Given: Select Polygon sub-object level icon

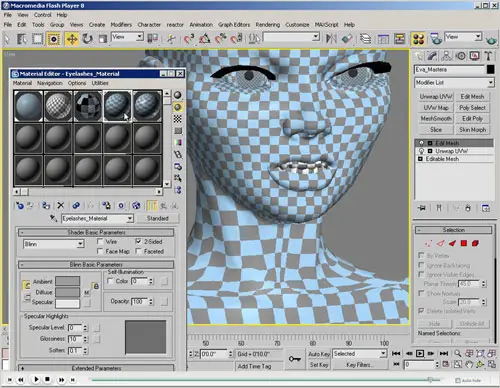Looking at the screenshot, I should pos(464,243).
